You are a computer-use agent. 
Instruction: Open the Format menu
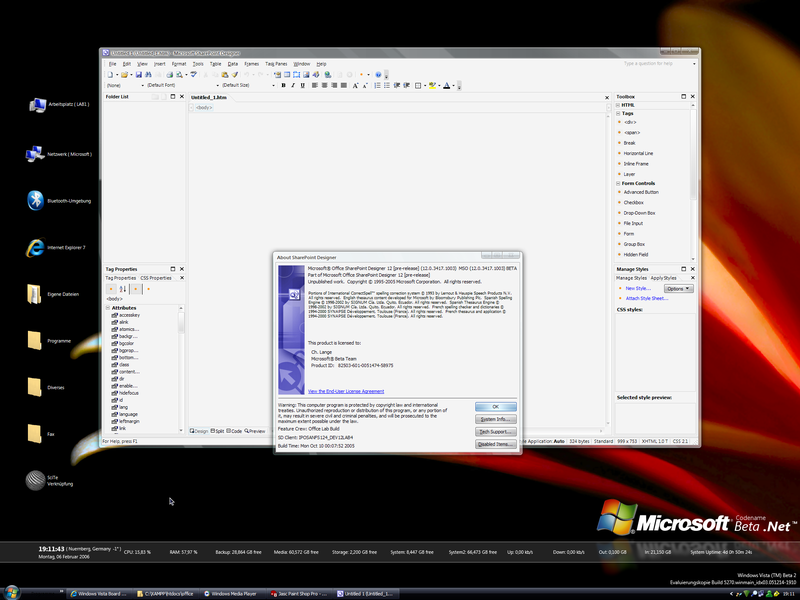[x=179, y=63]
